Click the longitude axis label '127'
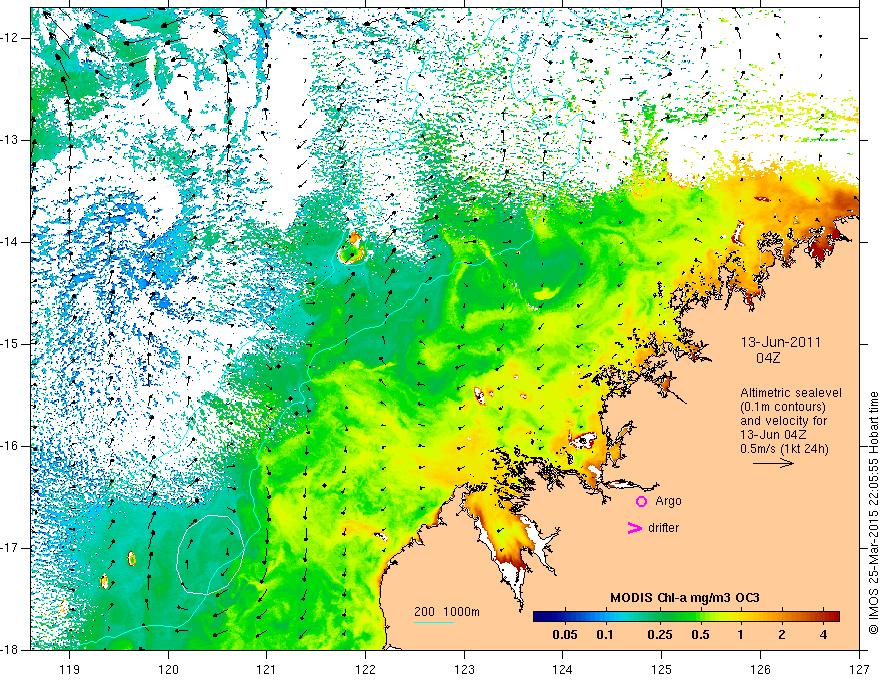The width and height of the screenshot is (880, 680). pos(859,669)
